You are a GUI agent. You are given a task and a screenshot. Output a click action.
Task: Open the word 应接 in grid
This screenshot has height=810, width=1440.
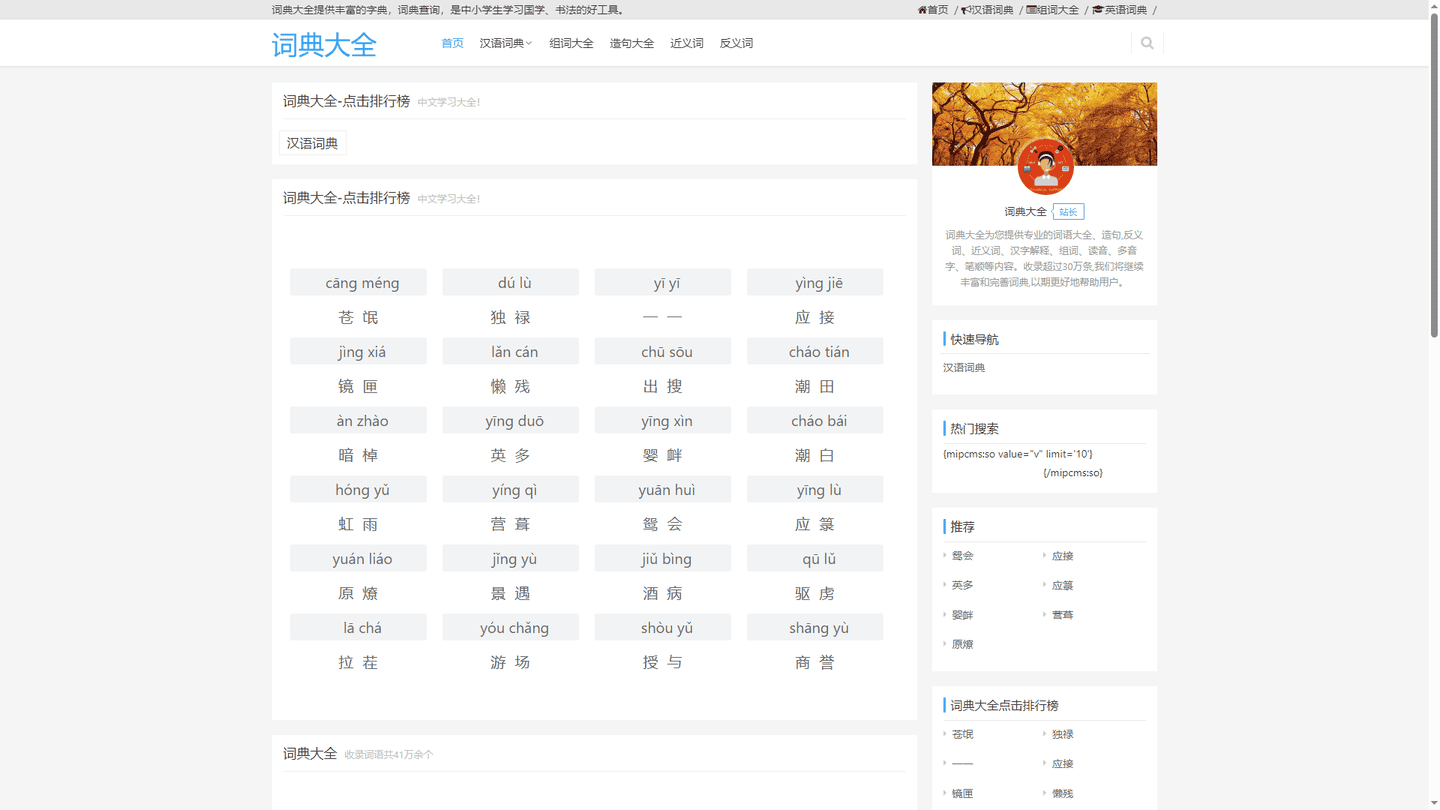tap(815, 317)
